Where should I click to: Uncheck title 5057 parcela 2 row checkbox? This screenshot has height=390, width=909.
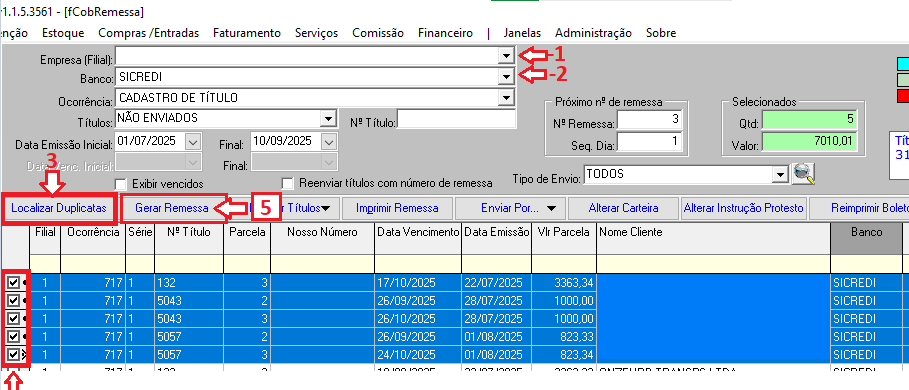click(13, 337)
